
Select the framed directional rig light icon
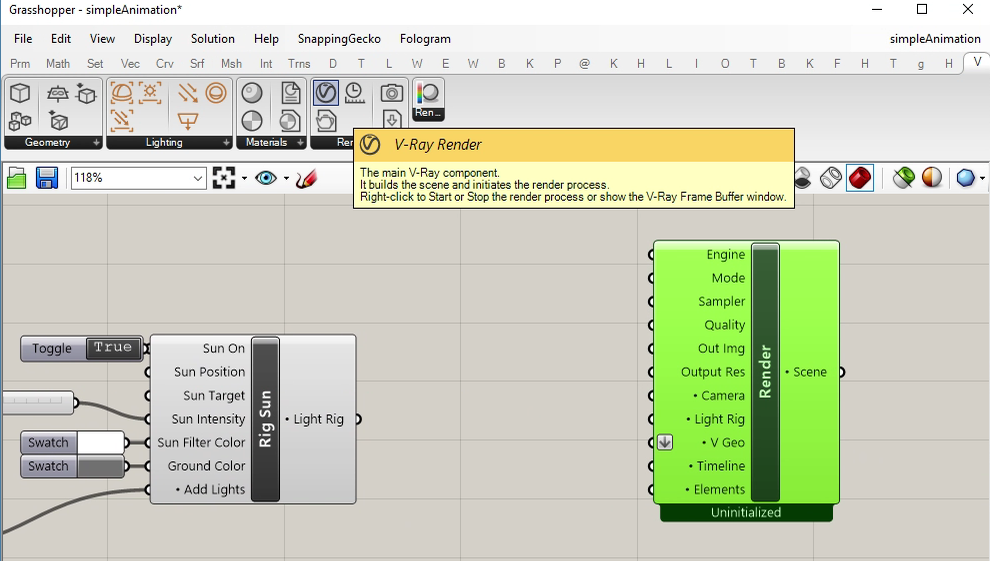[x=122, y=121]
